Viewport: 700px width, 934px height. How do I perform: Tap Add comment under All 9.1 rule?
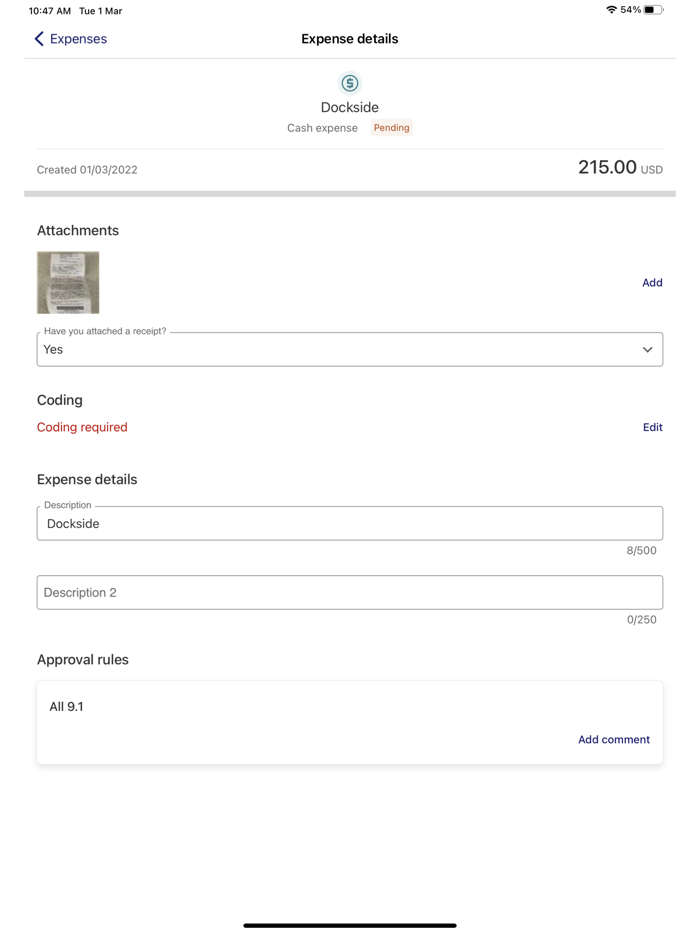tap(614, 739)
